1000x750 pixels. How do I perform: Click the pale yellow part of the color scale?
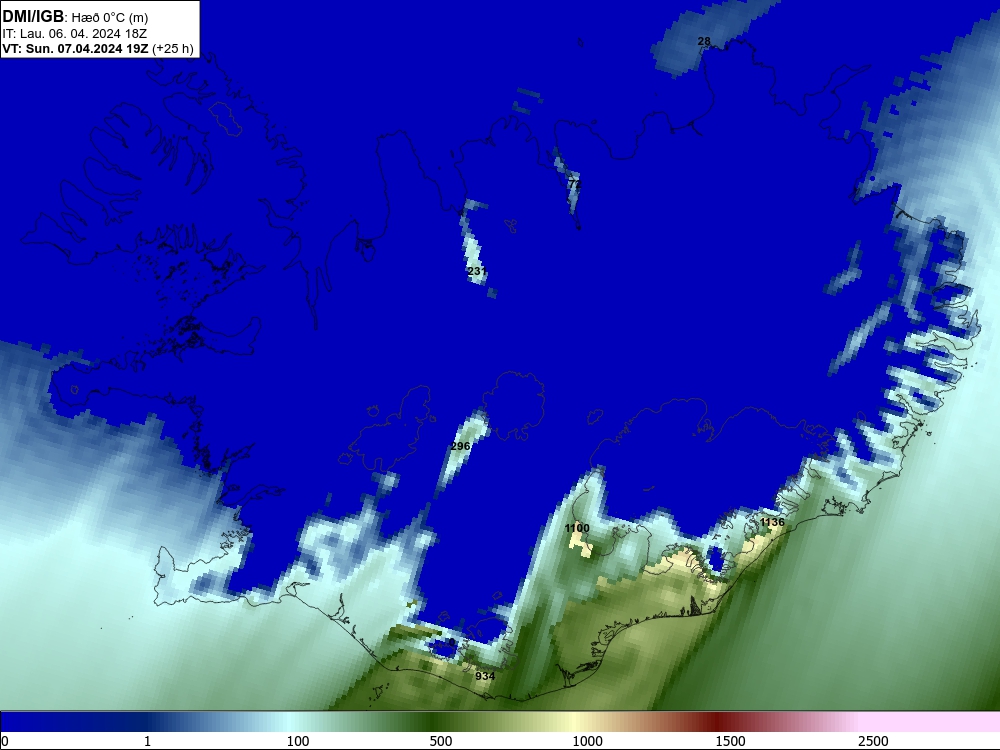tap(574, 722)
